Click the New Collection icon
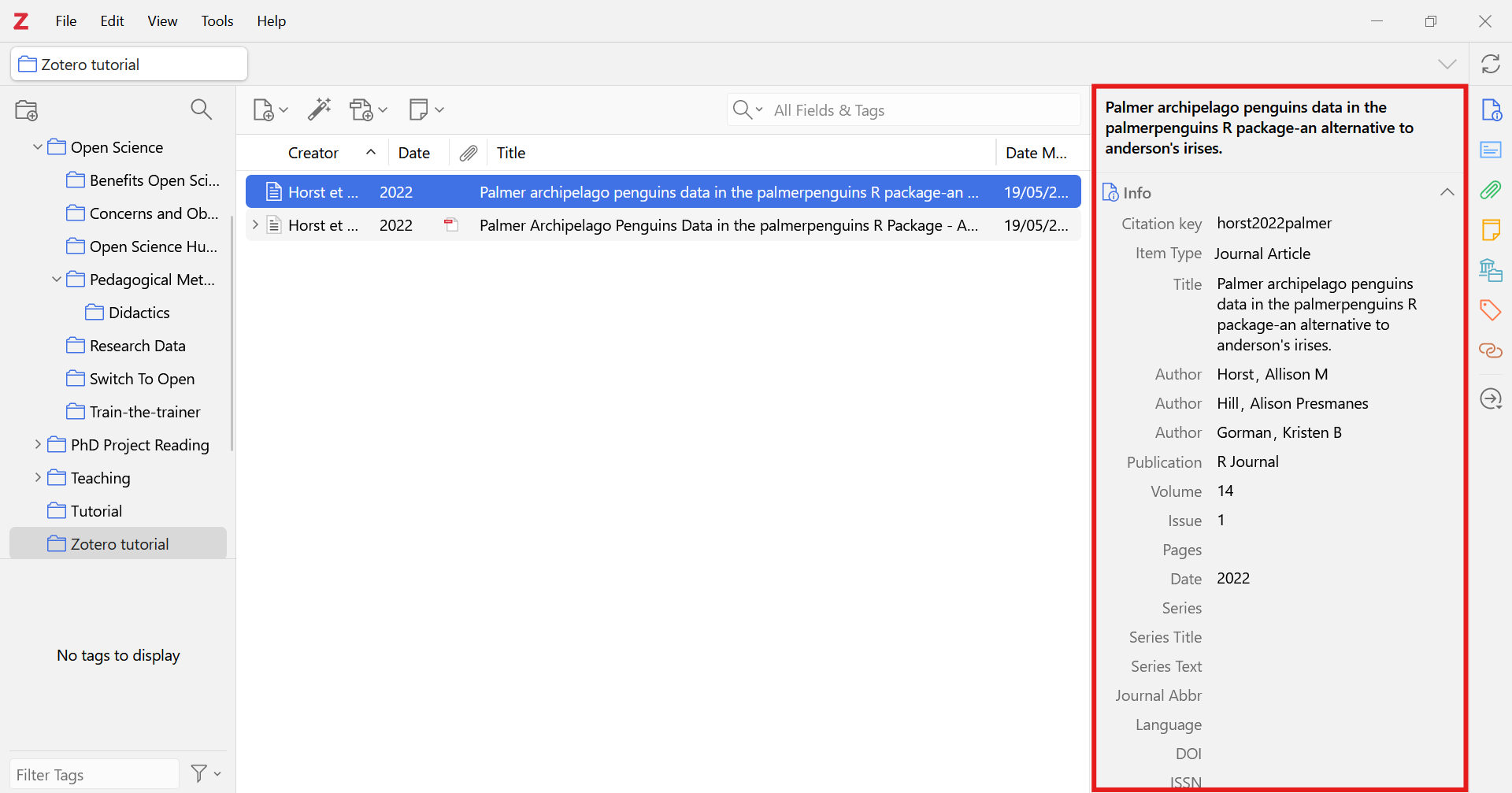Screen dimensions: 1512x793 pyautogui.click(x=27, y=110)
